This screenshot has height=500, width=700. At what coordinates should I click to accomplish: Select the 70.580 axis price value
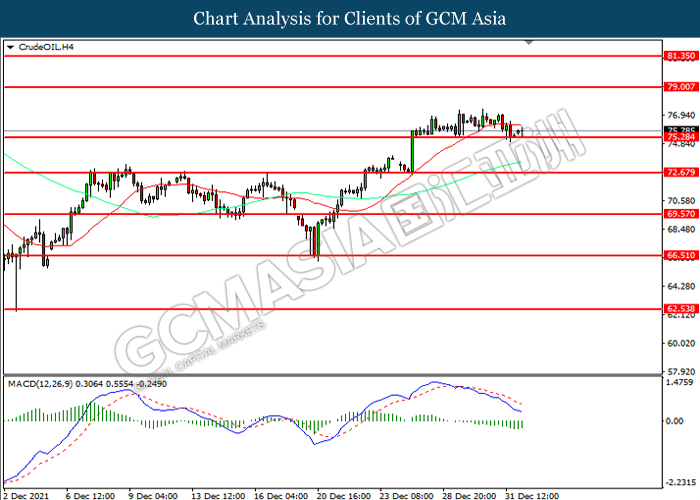pos(681,201)
